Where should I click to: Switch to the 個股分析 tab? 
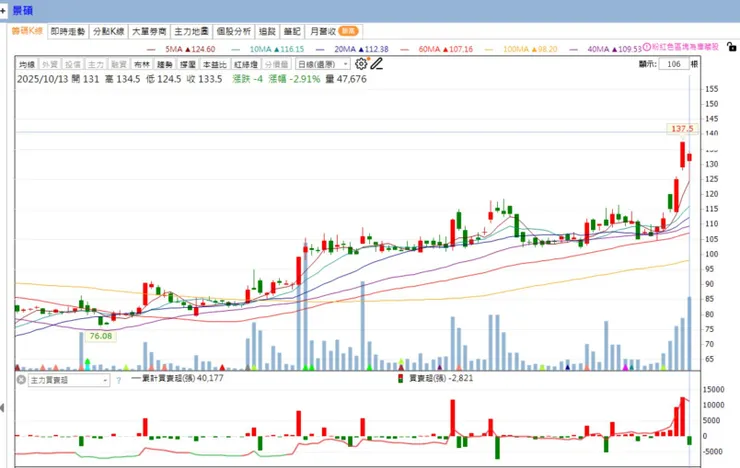pos(234,31)
